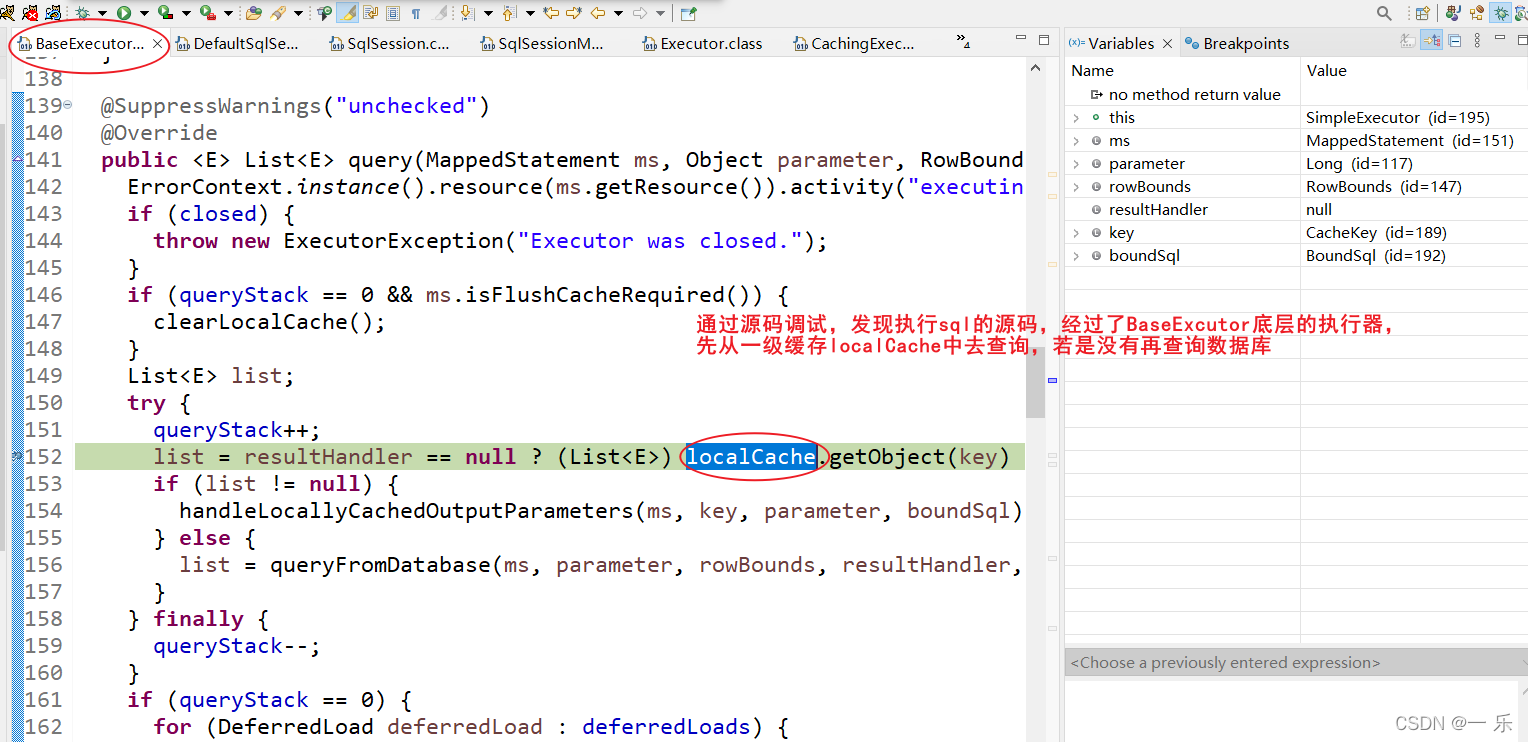Screen dimensions: 1528x742
Task: Click the Open Type folder icon
Action: coord(254,13)
